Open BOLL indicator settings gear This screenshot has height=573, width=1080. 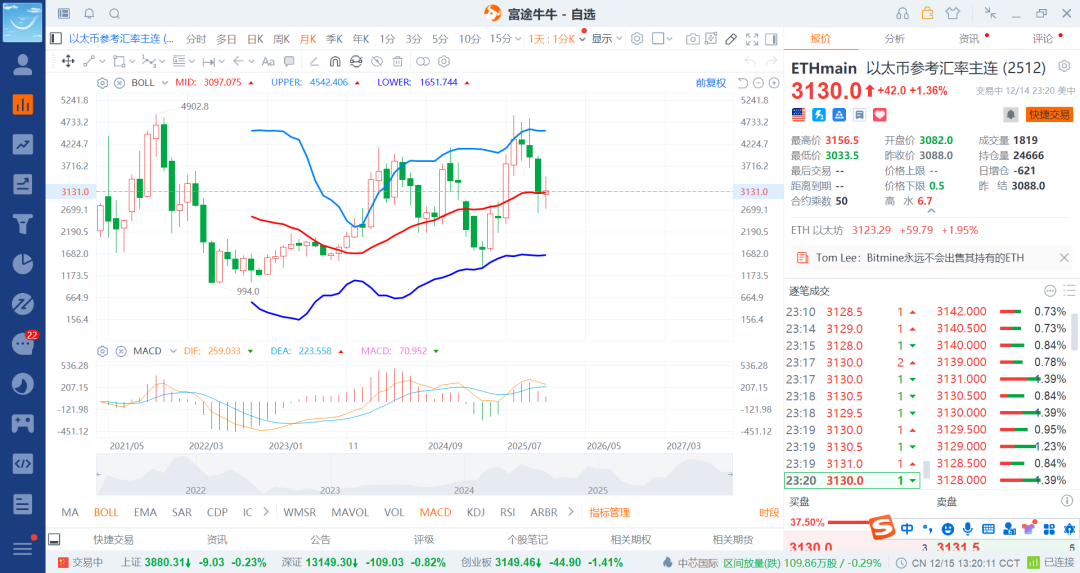[101, 82]
